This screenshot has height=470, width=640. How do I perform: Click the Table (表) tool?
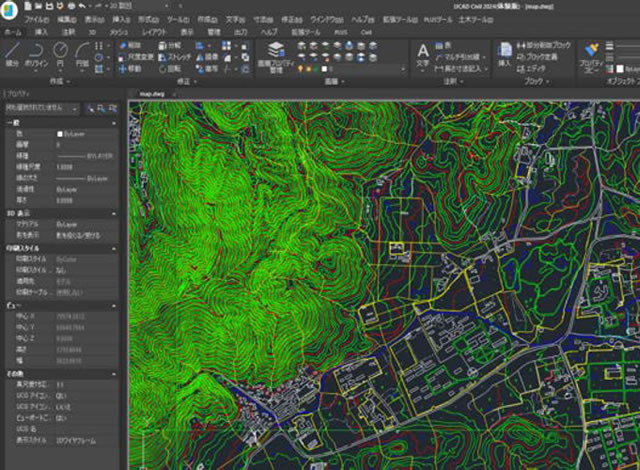click(443, 45)
